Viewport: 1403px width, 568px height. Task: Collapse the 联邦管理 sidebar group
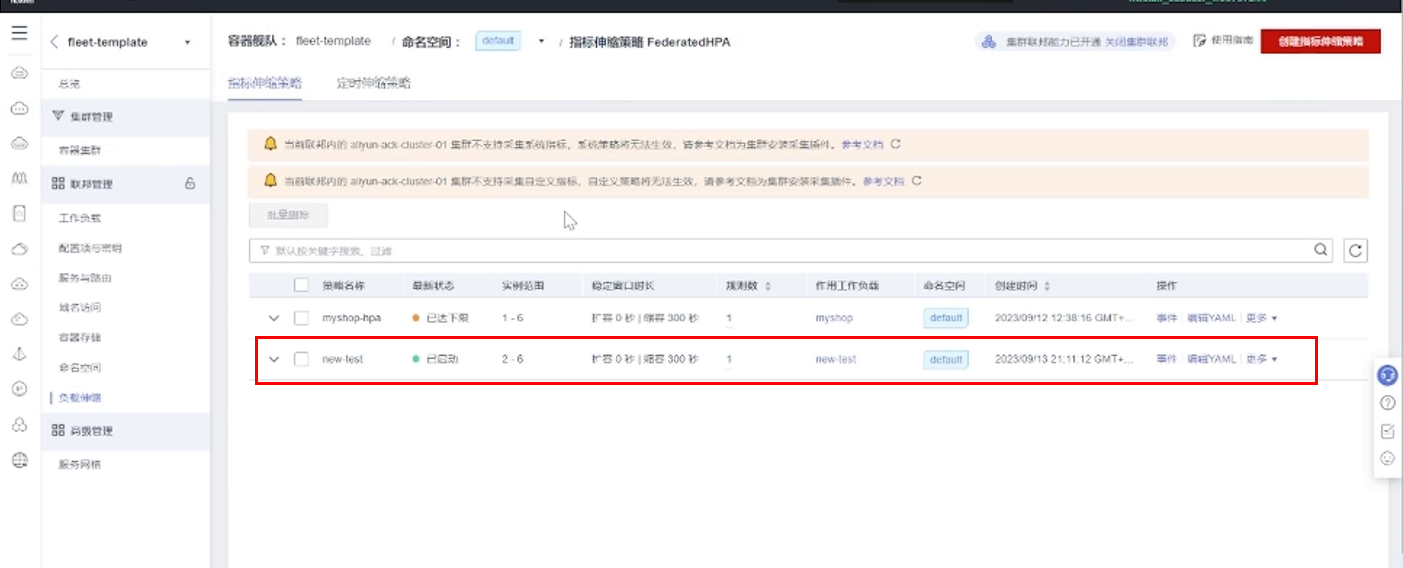[126, 184]
